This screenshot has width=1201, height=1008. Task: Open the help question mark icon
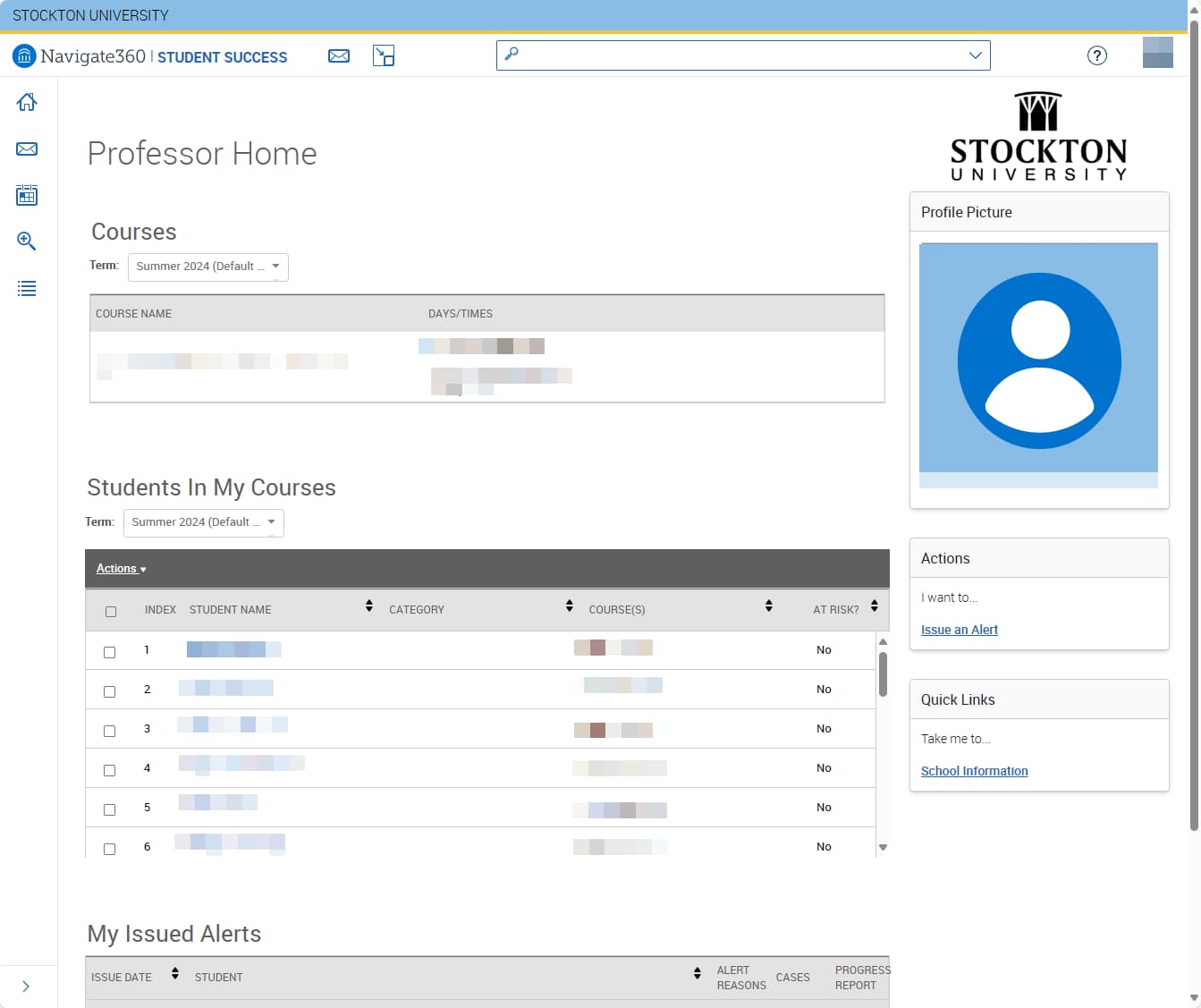tap(1097, 55)
